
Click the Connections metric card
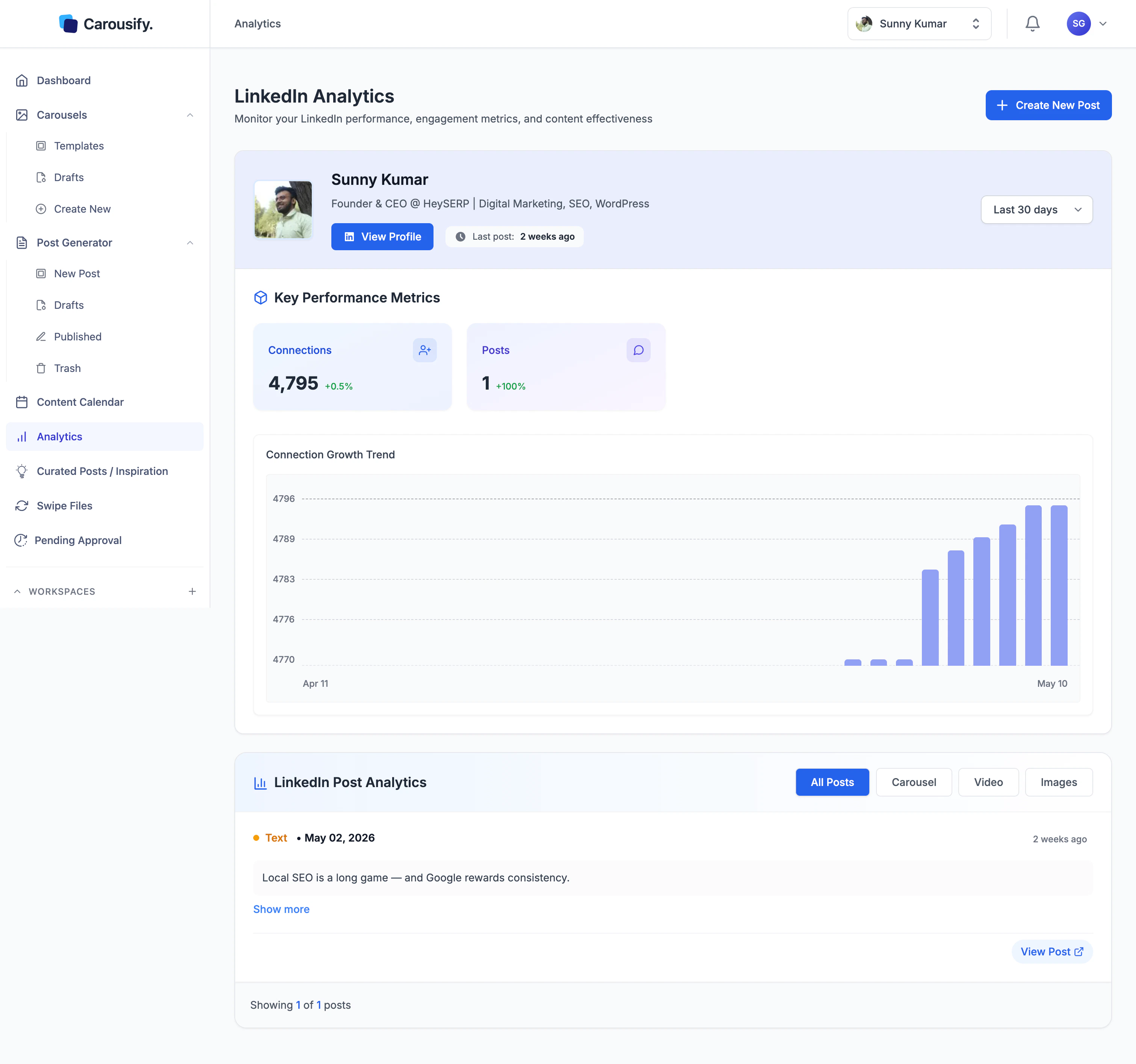353,367
